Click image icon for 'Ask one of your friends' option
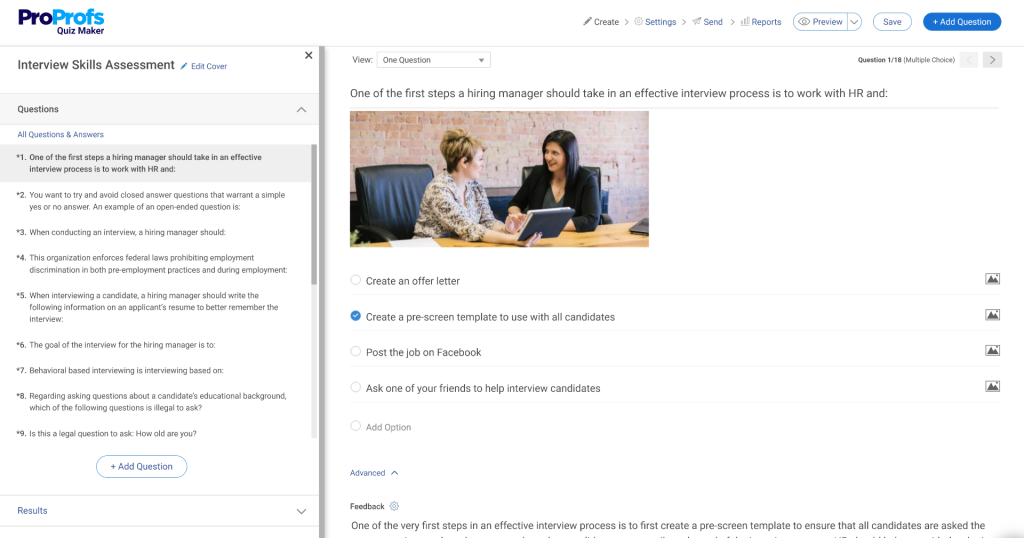 992,386
